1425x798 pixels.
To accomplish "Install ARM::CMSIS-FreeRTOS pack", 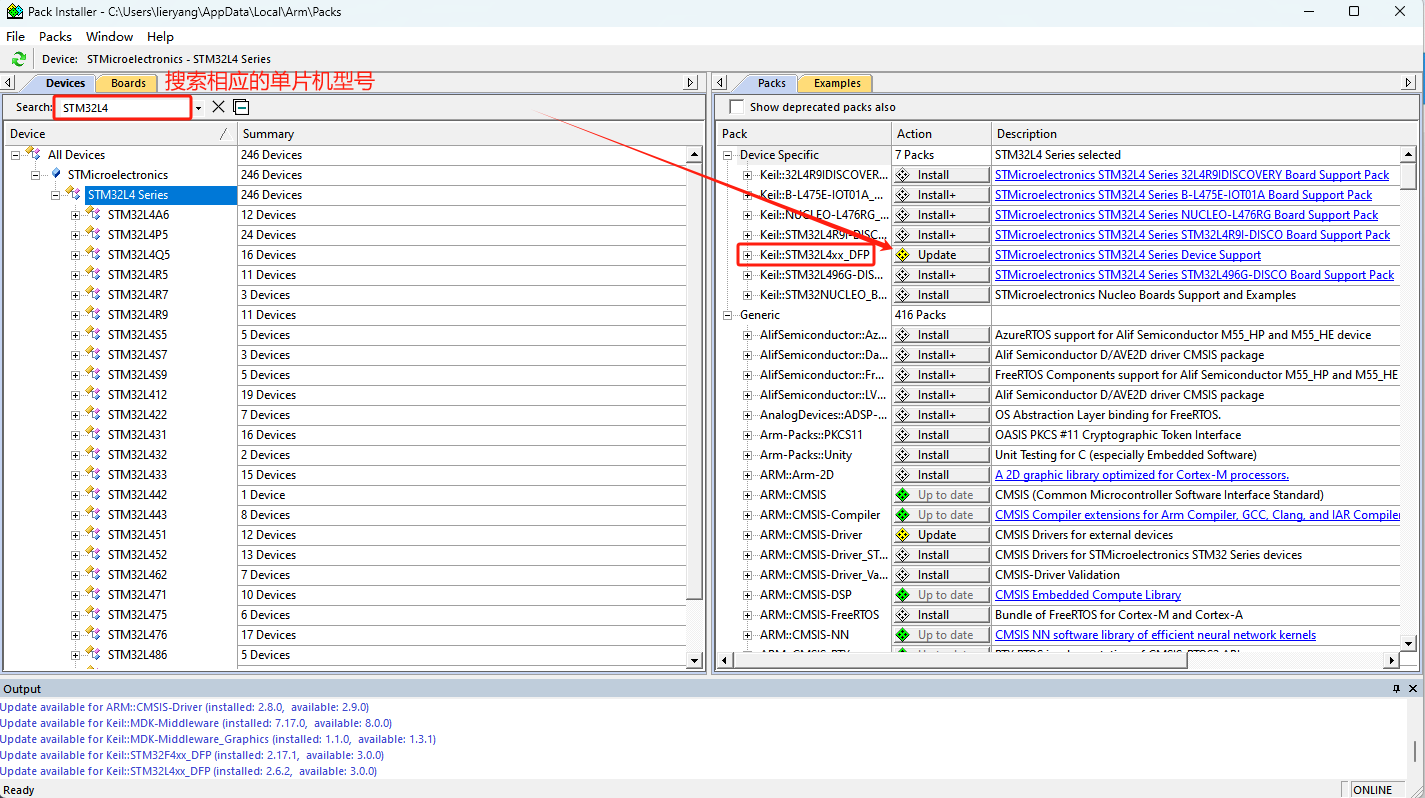I will (940, 615).
